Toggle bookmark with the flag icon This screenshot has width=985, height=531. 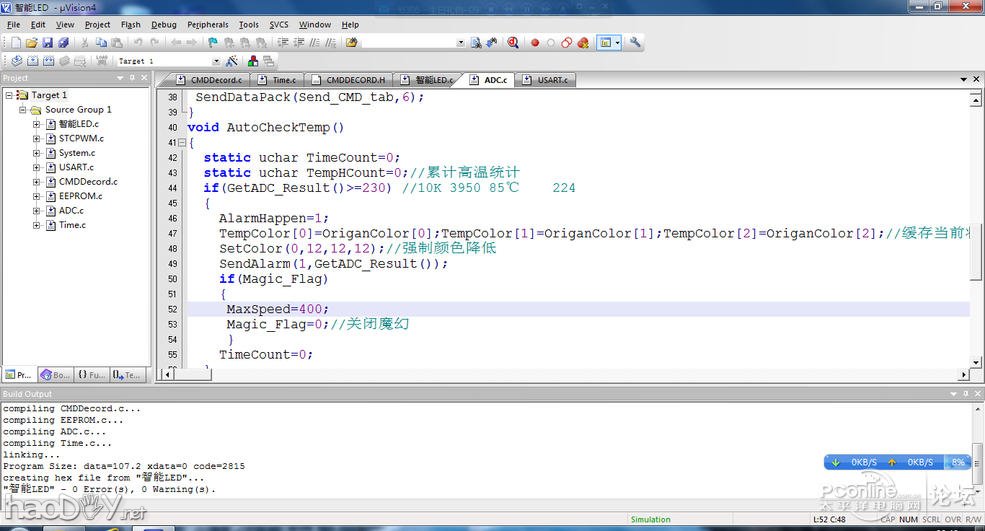(213, 43)
